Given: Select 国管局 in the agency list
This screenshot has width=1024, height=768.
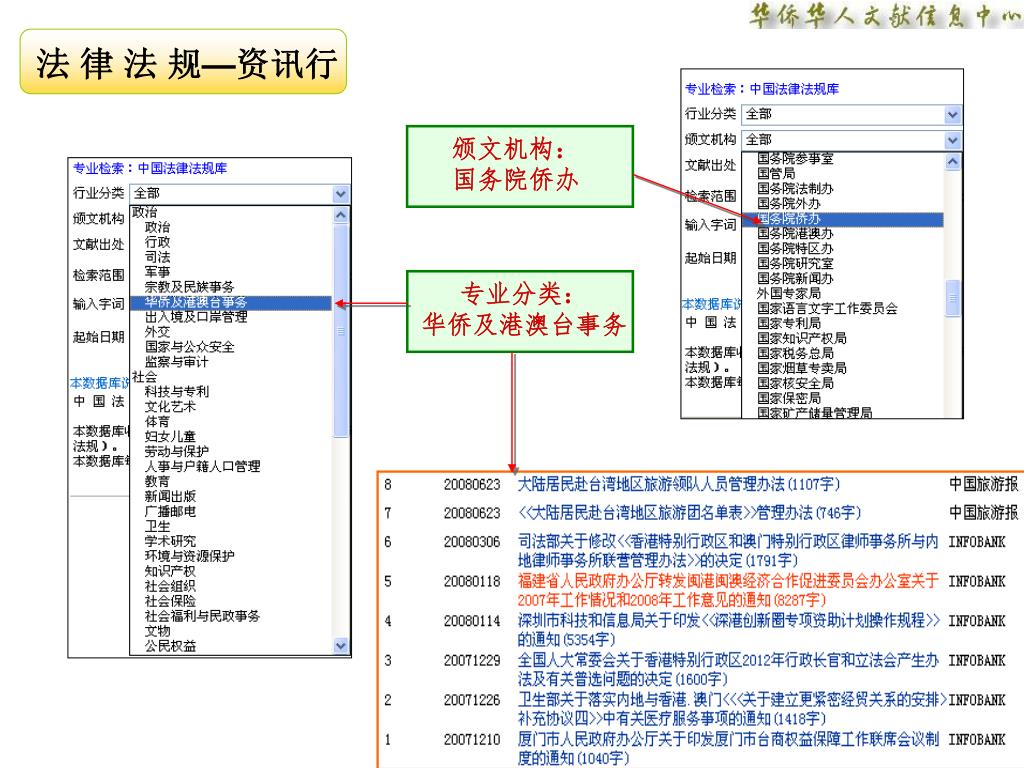Looking at the screenshot, I should pos(776,174).
